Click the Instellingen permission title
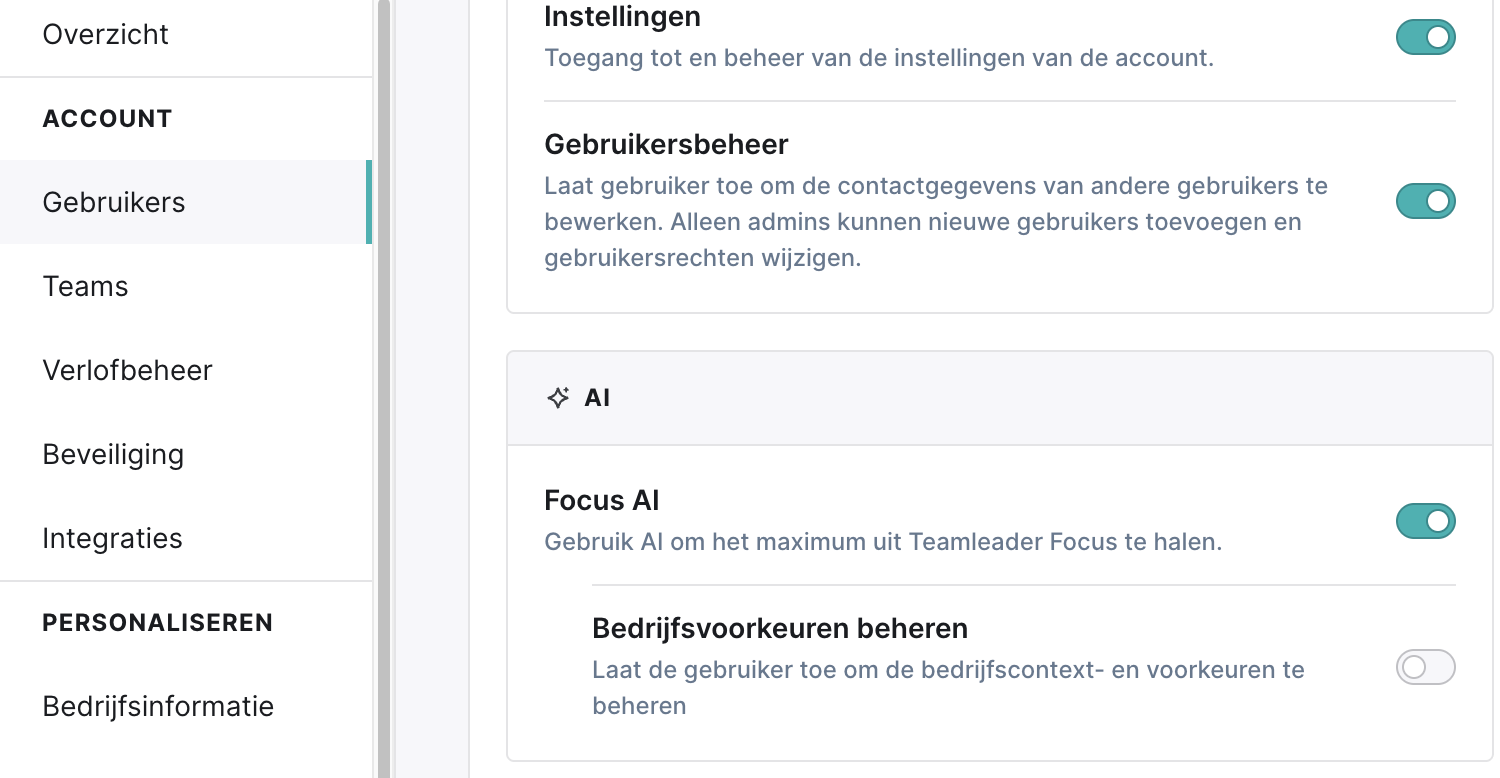Screen dimensions: 1500x778 tap(622, 17)
